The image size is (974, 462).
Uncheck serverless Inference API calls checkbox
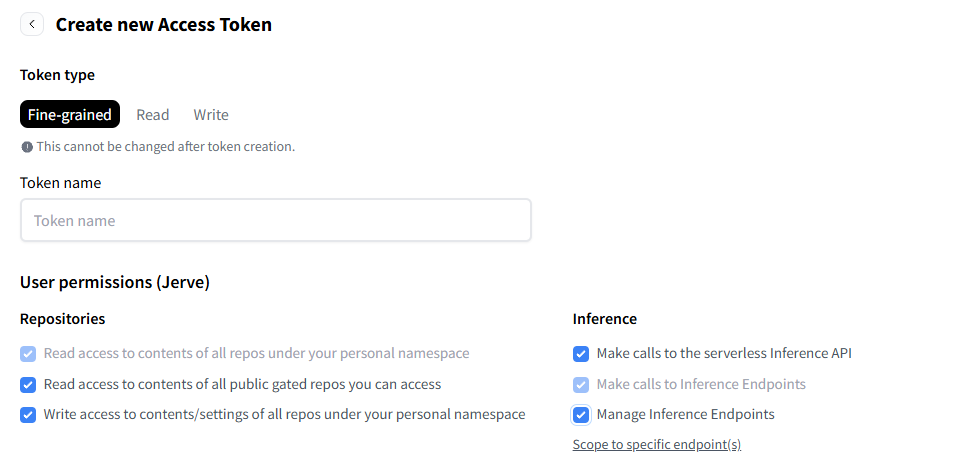581,354
